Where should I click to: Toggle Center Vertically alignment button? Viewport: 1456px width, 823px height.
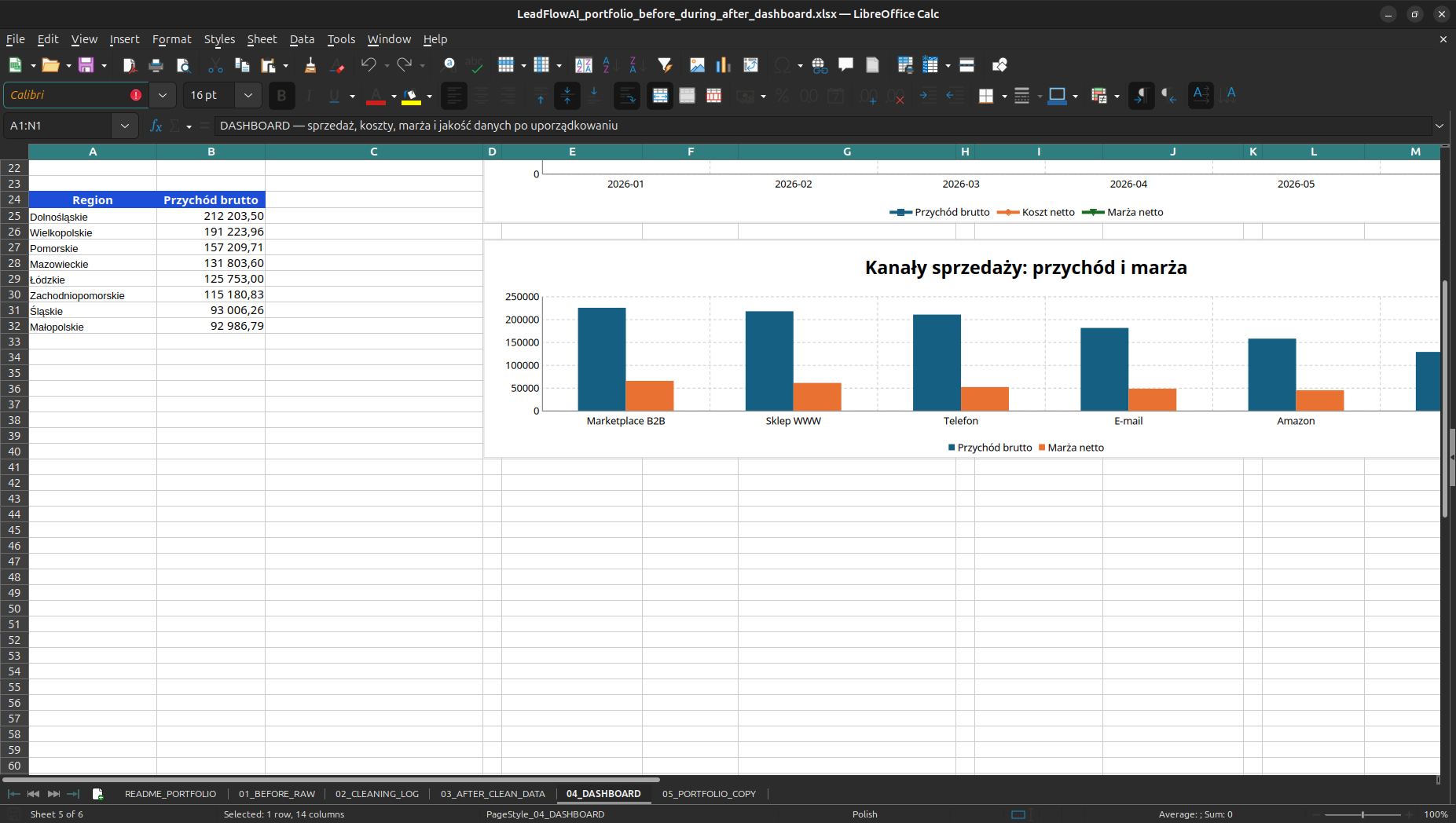567,96
